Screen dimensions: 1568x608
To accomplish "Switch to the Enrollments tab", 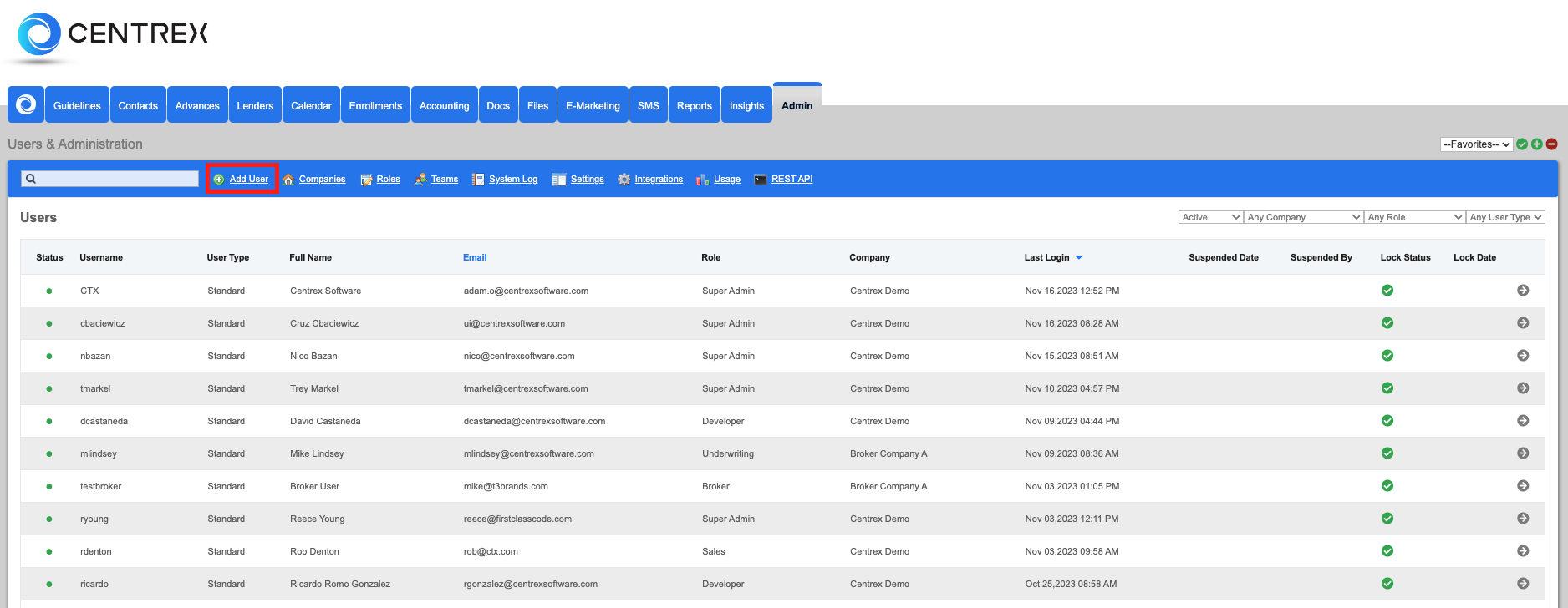I will 375,106.
